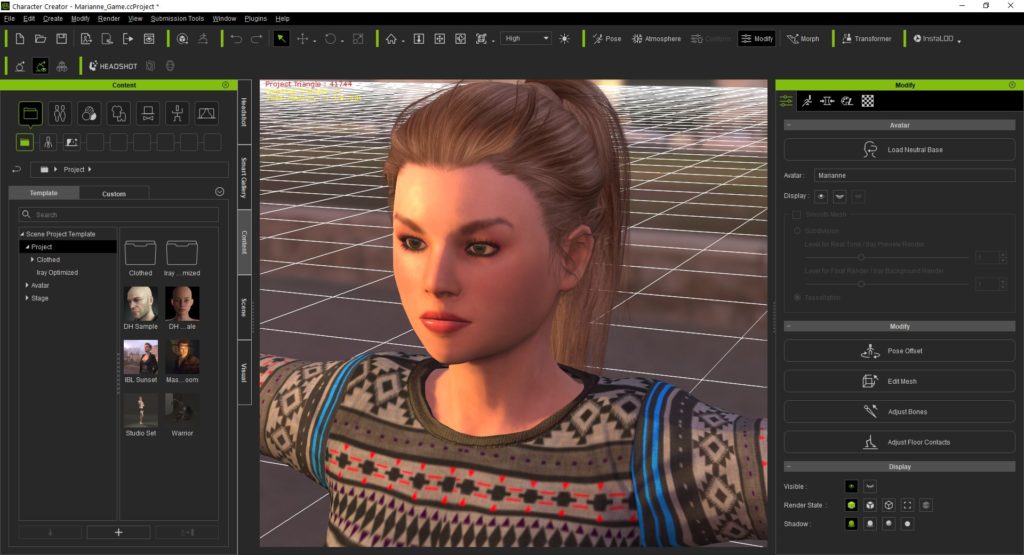Screen dimensions: 1024x555
Task: Expand the Clothed tree node
Action: coord(33,260)
